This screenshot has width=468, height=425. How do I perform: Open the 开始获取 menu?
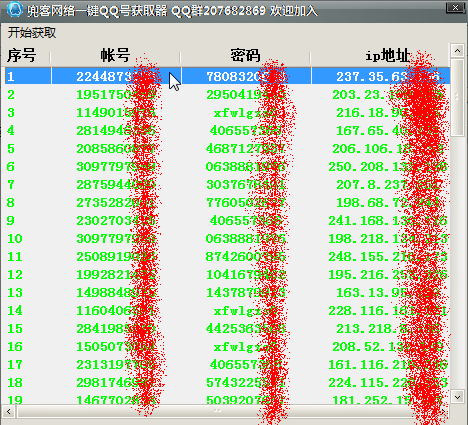(x=32, y=33)
